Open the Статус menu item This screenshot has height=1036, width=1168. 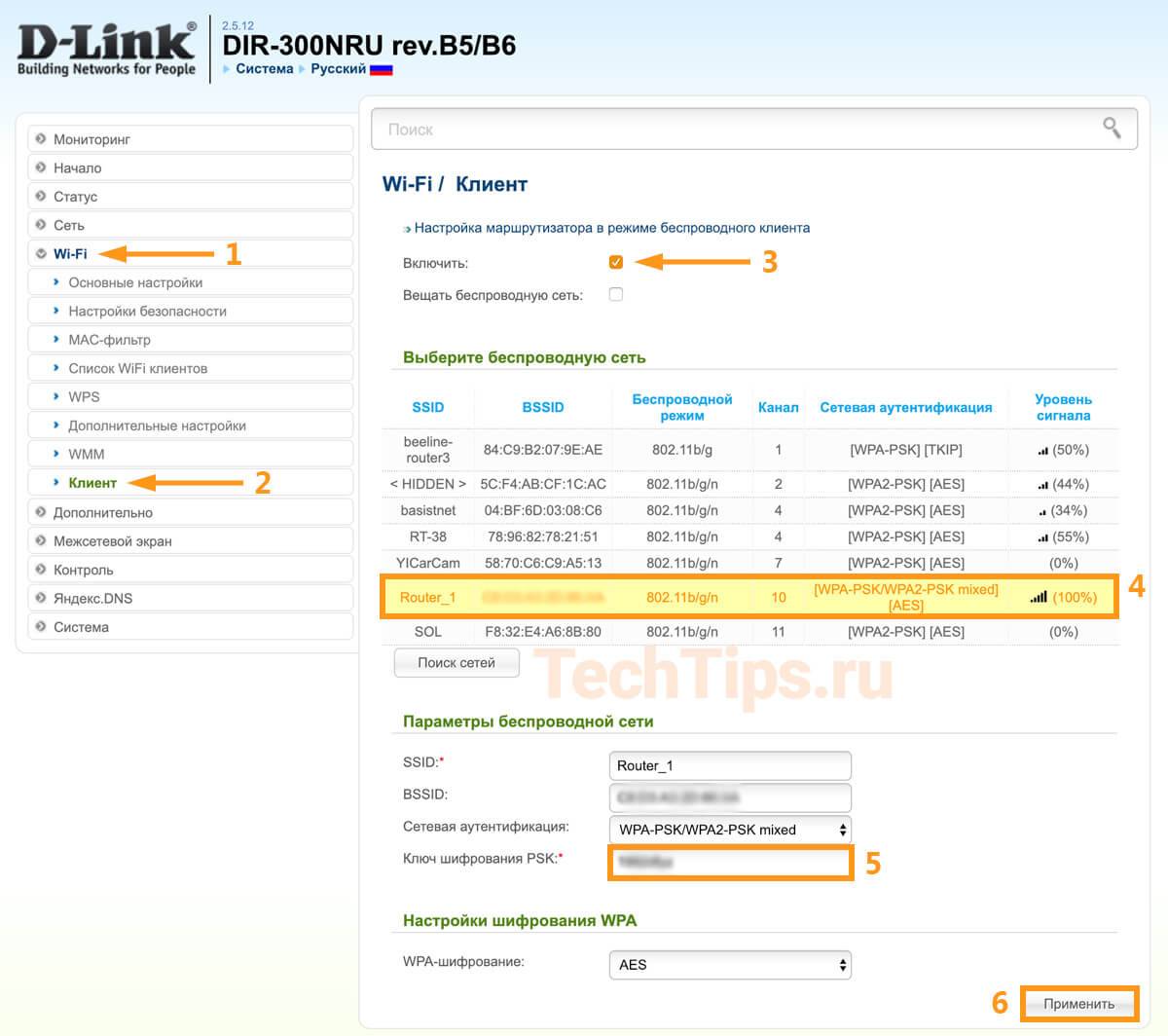pos(190,196)
